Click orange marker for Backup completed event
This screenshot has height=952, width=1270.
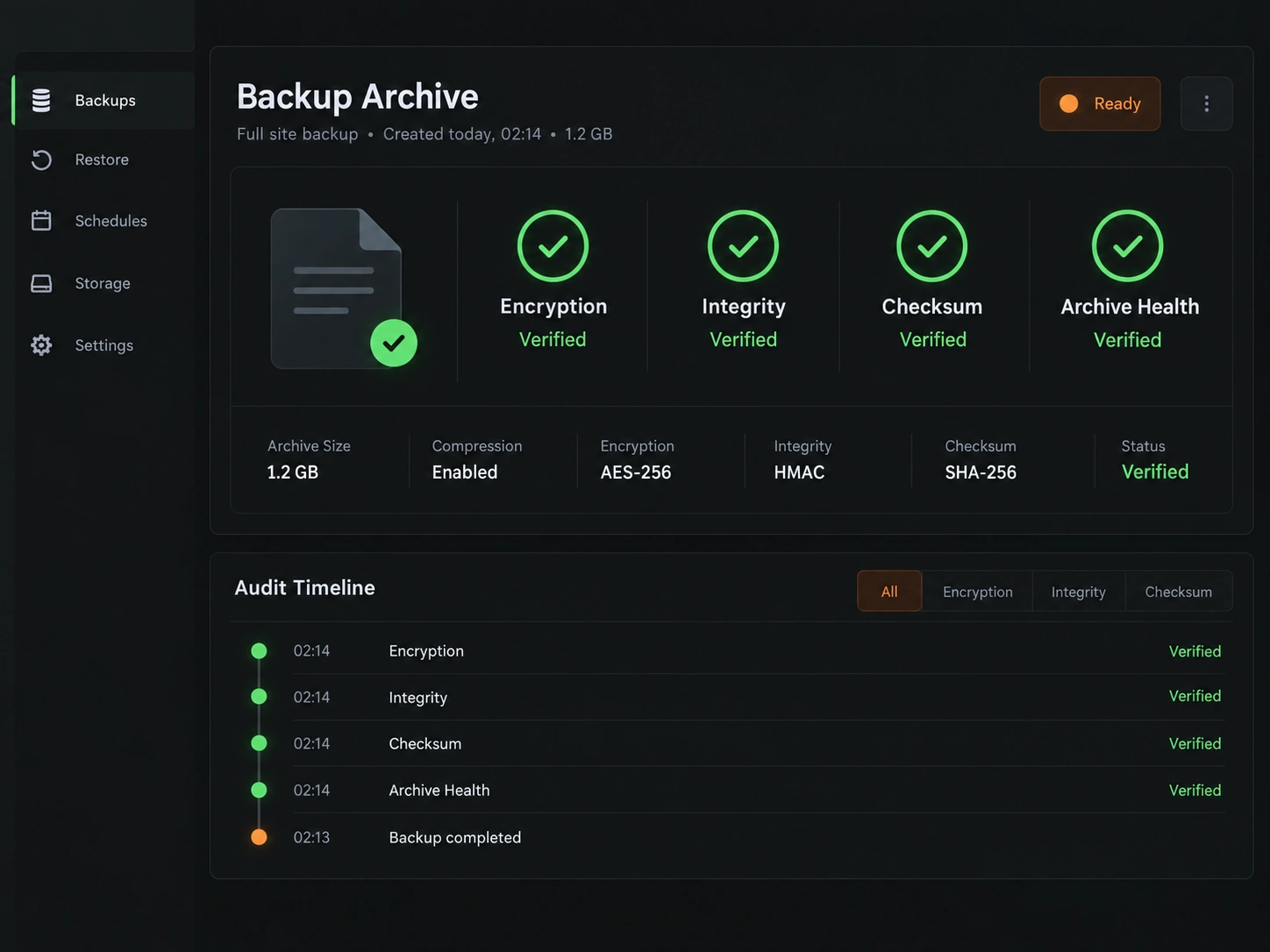tap(259, 836)
